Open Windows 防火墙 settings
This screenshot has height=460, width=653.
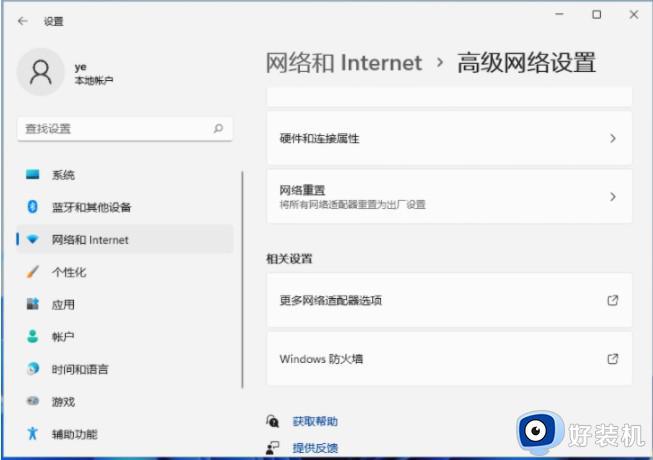click(x=449, y=359)
